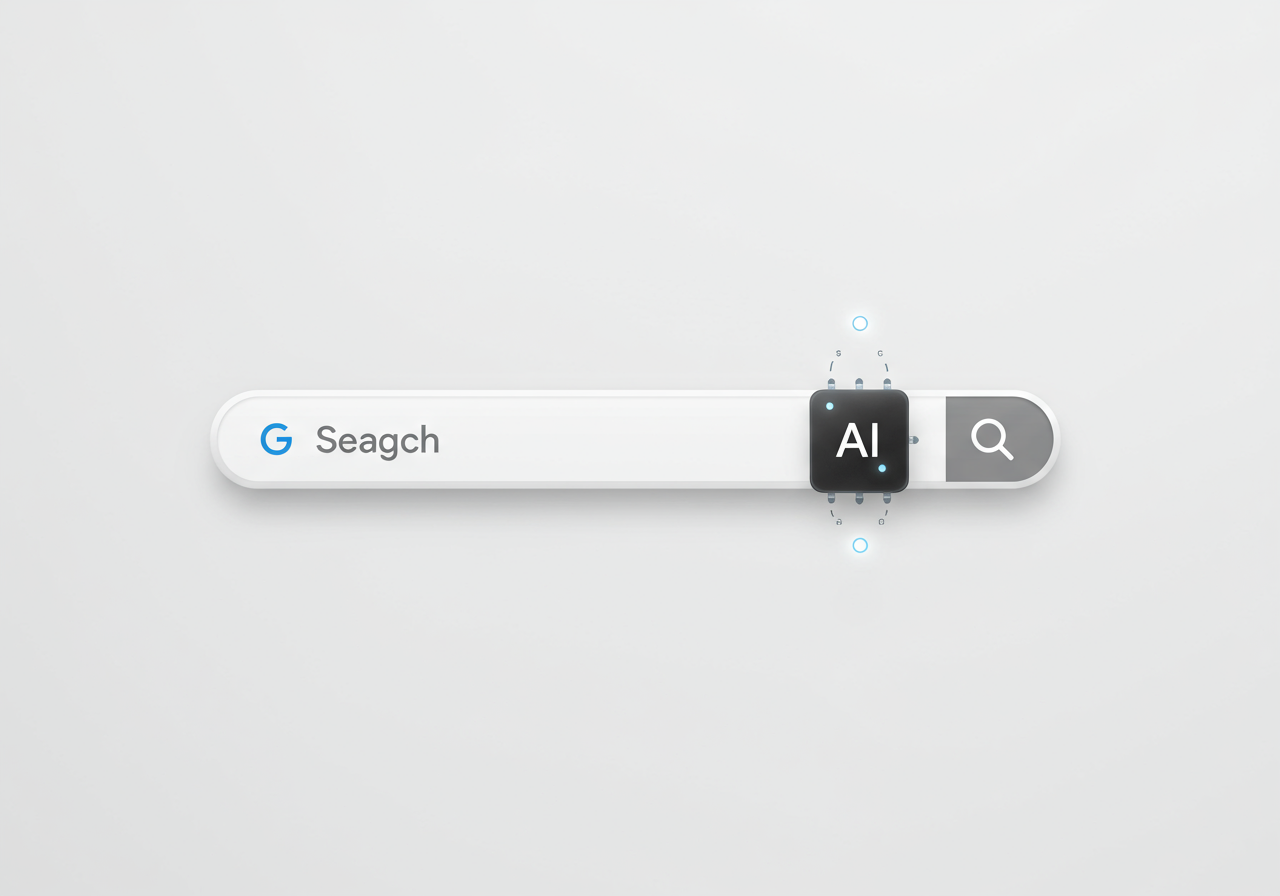Click the bottom-left pin of the AI chip

[832, 497]
